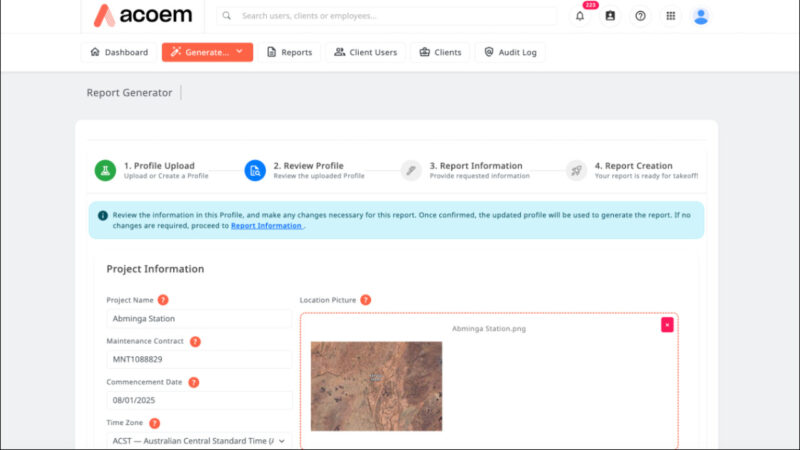Screen dimensions: 800x450
Task: Open the Reports tab
Action: tap(289, 52)
